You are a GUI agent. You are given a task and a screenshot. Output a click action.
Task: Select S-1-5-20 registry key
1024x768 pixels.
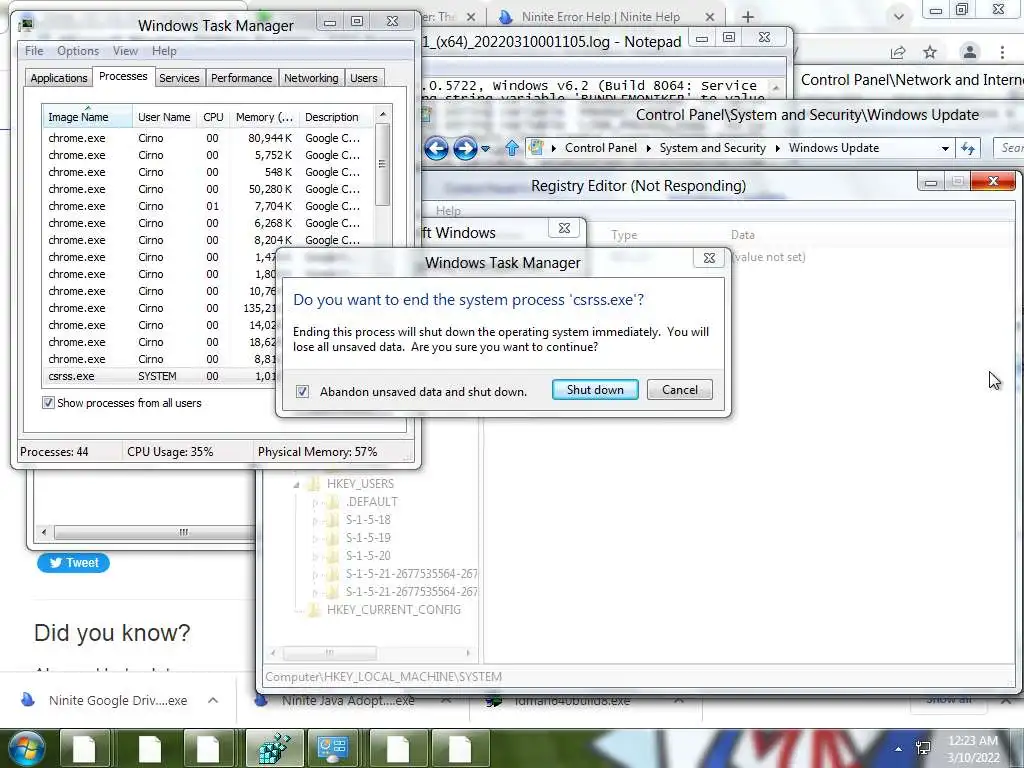click(x=368, y=556)
